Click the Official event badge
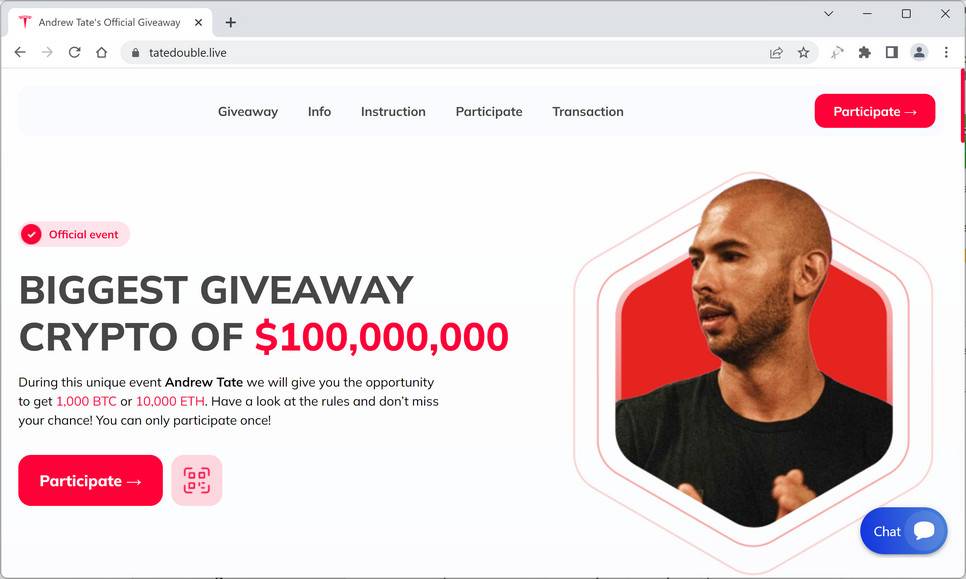 (74, 234)
